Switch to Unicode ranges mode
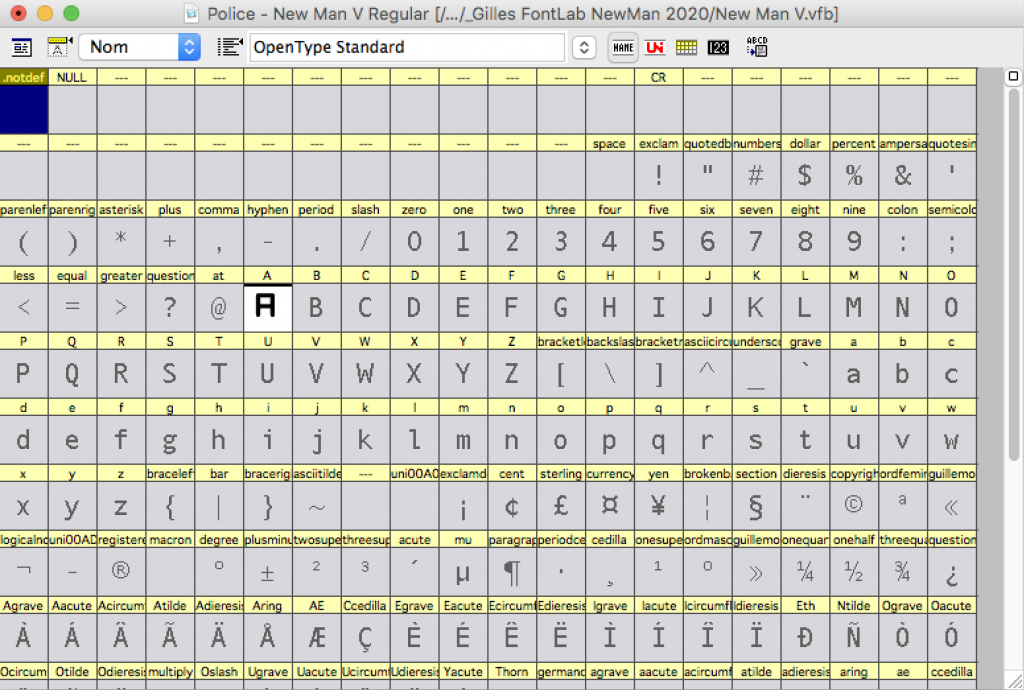Viewport: 1024px width, 690px height. (x=655, y=47)
